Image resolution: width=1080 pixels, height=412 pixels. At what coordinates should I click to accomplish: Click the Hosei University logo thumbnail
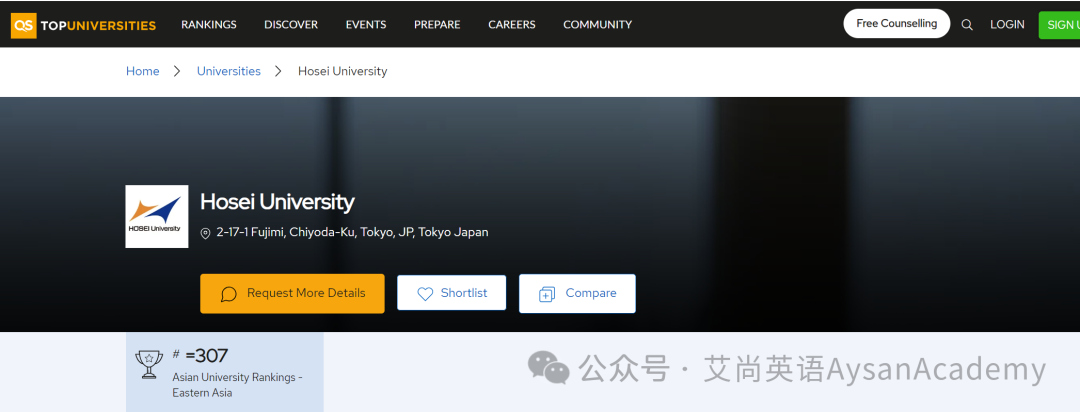point(157,216)
